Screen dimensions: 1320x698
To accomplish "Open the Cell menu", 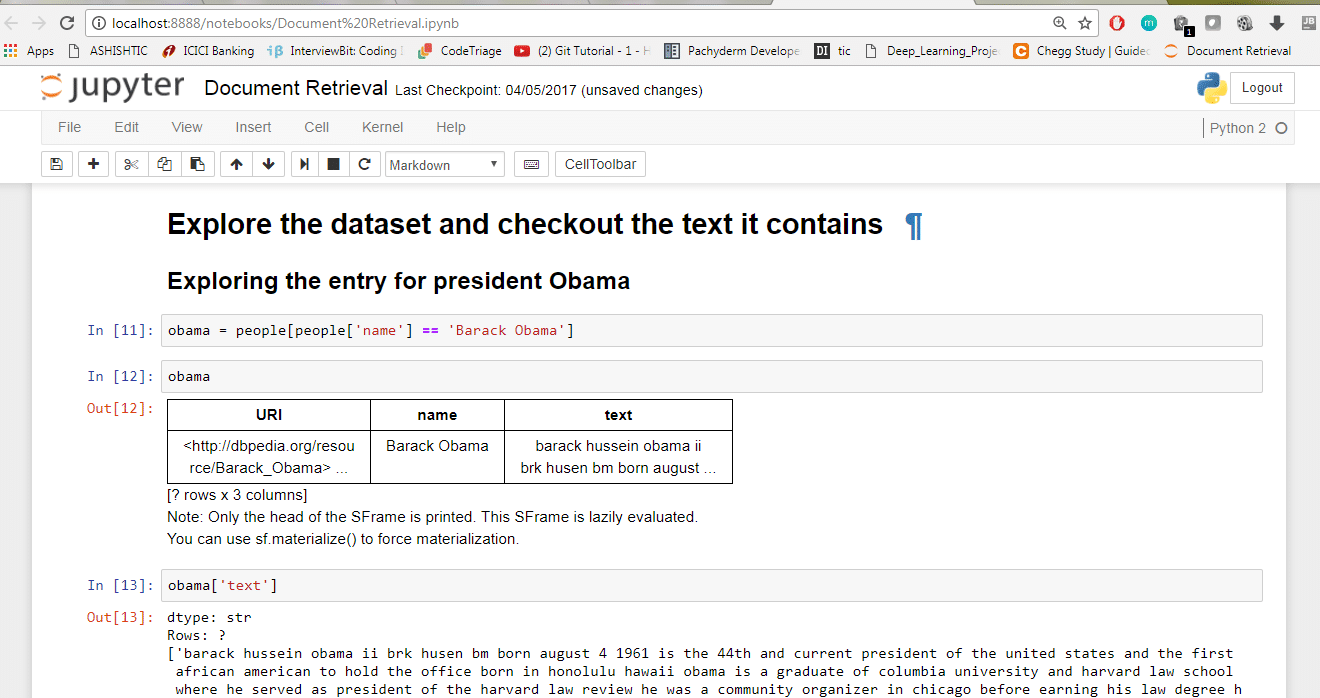I will pyautogui.click(x=317, y=127).
